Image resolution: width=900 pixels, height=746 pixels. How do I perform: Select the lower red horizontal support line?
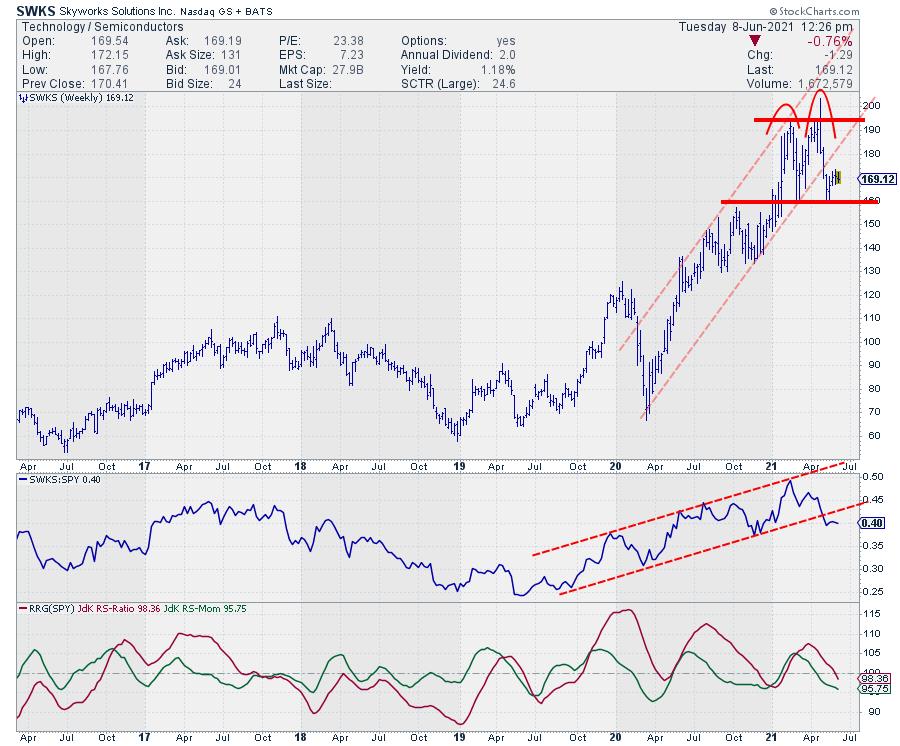790,202
